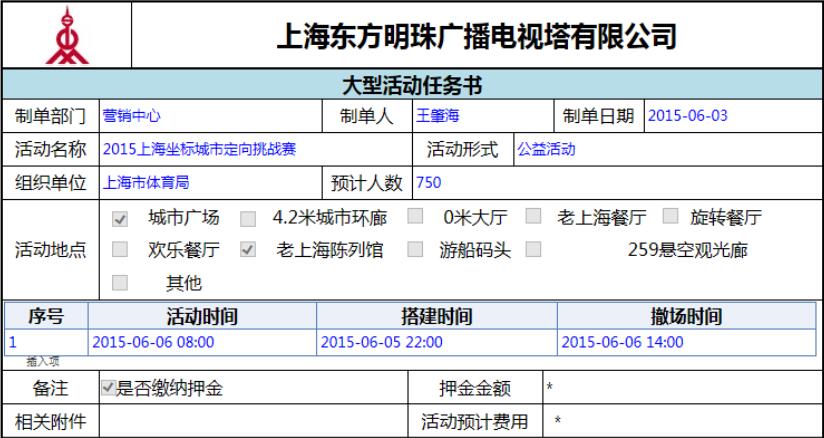The width and height of the screenshot is (824, 438).
Task: Click the 活动时间 column header
Action: 202,316
